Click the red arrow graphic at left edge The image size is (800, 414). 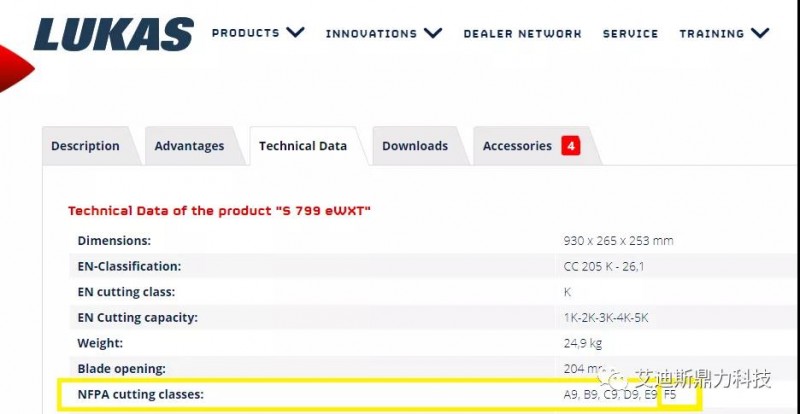point(16,68)
